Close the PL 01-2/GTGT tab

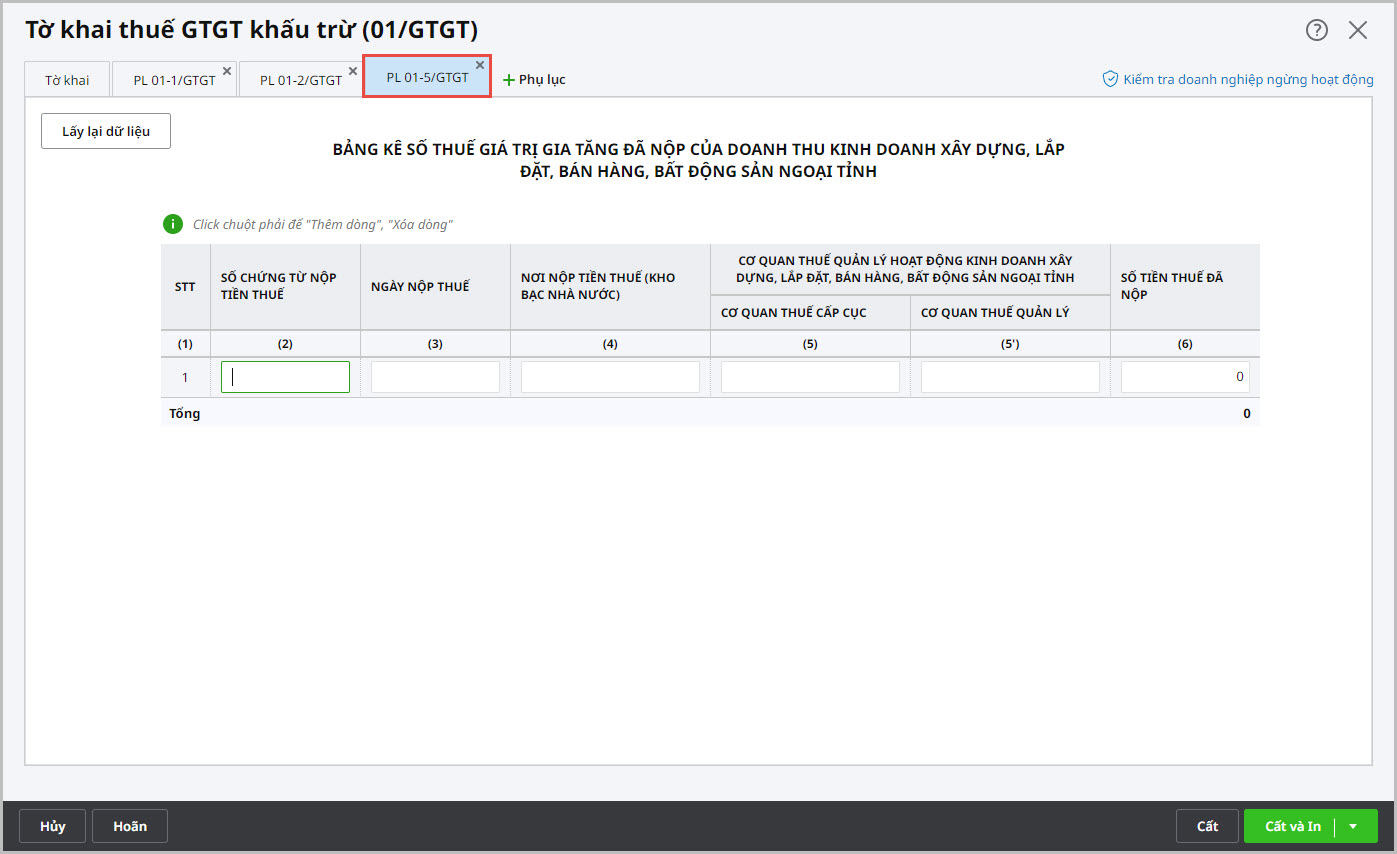coord(353,71)
